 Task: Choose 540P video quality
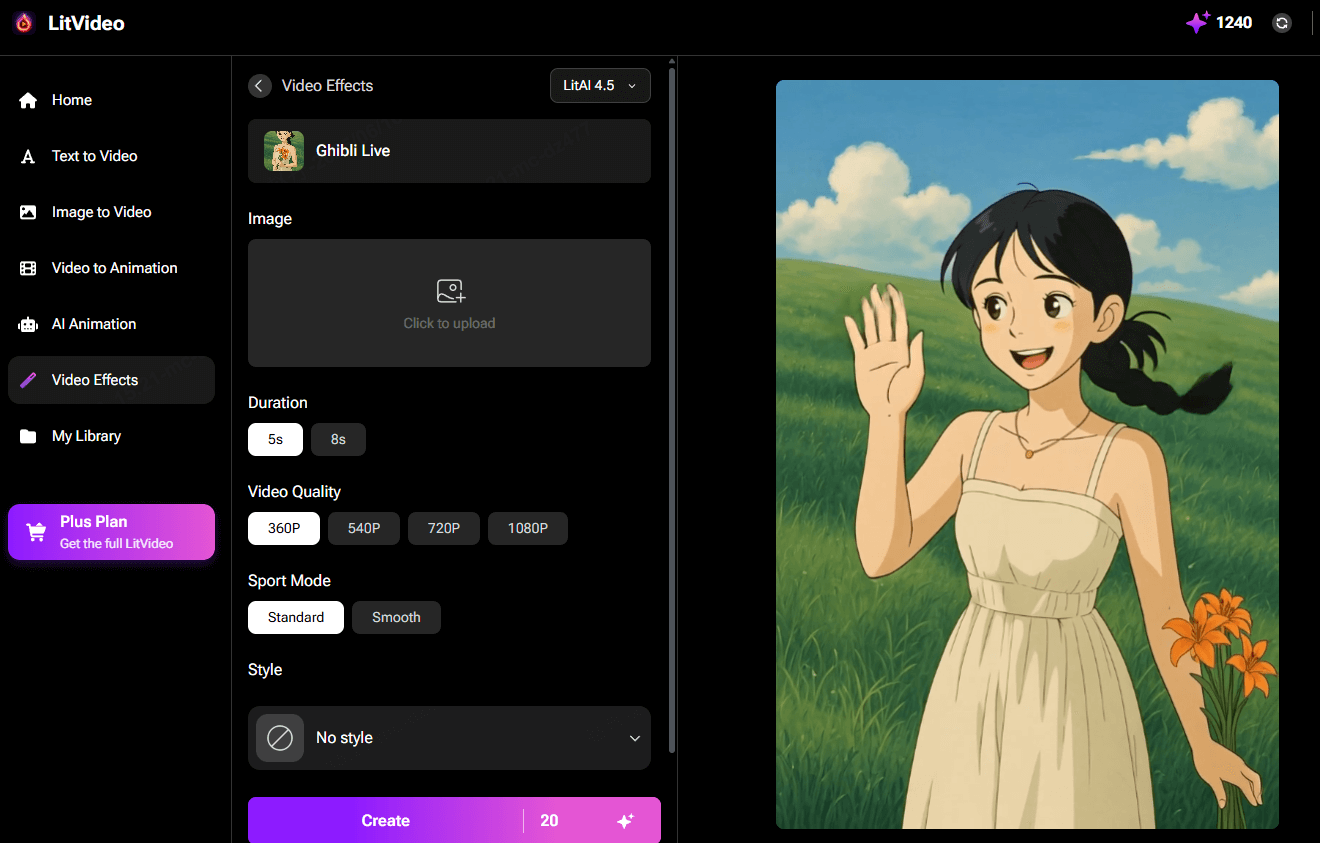point(364,529)
